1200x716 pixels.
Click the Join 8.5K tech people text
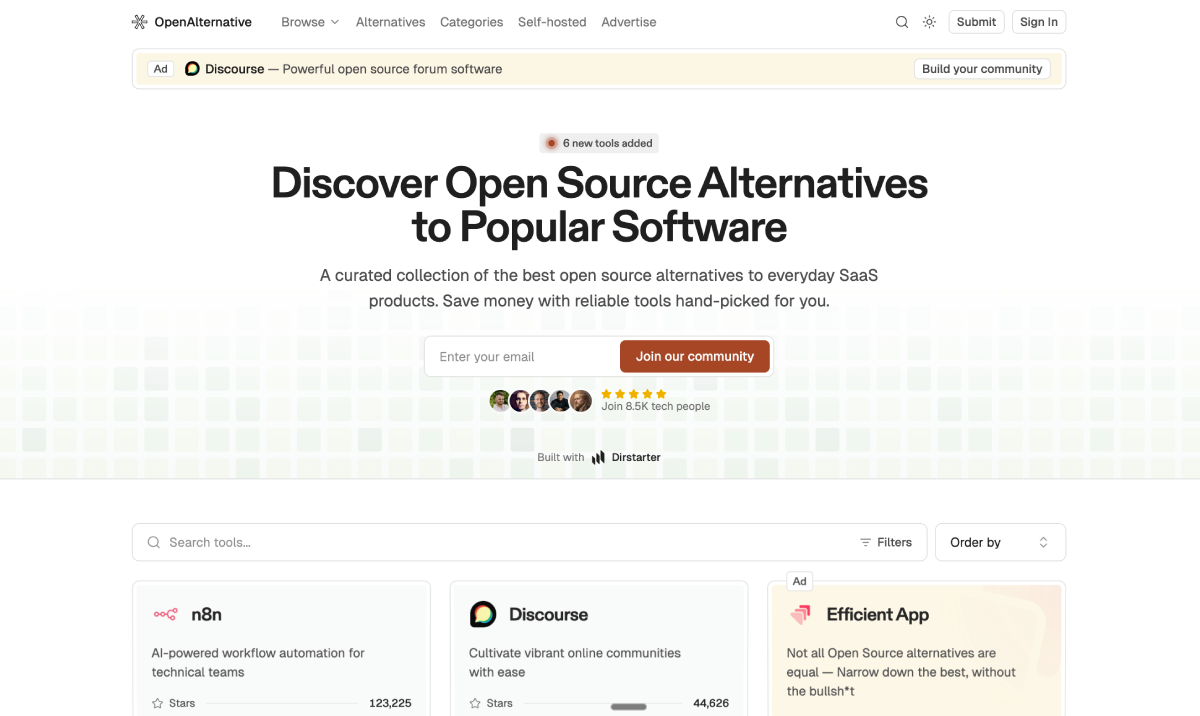pyautogui.click(x=655, y=406)
